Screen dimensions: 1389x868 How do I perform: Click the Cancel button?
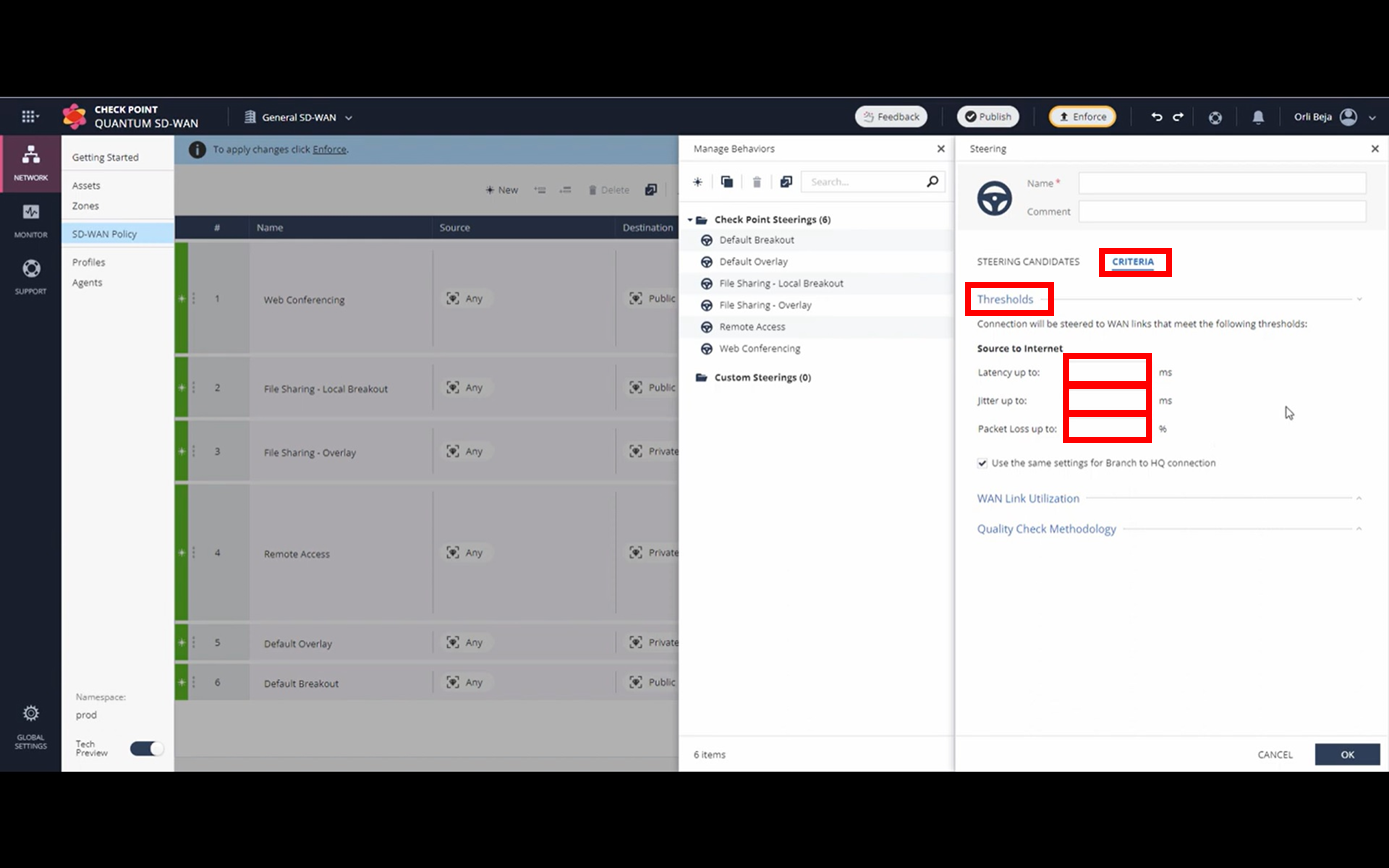pyautogui.click(x=1275, y=755)
